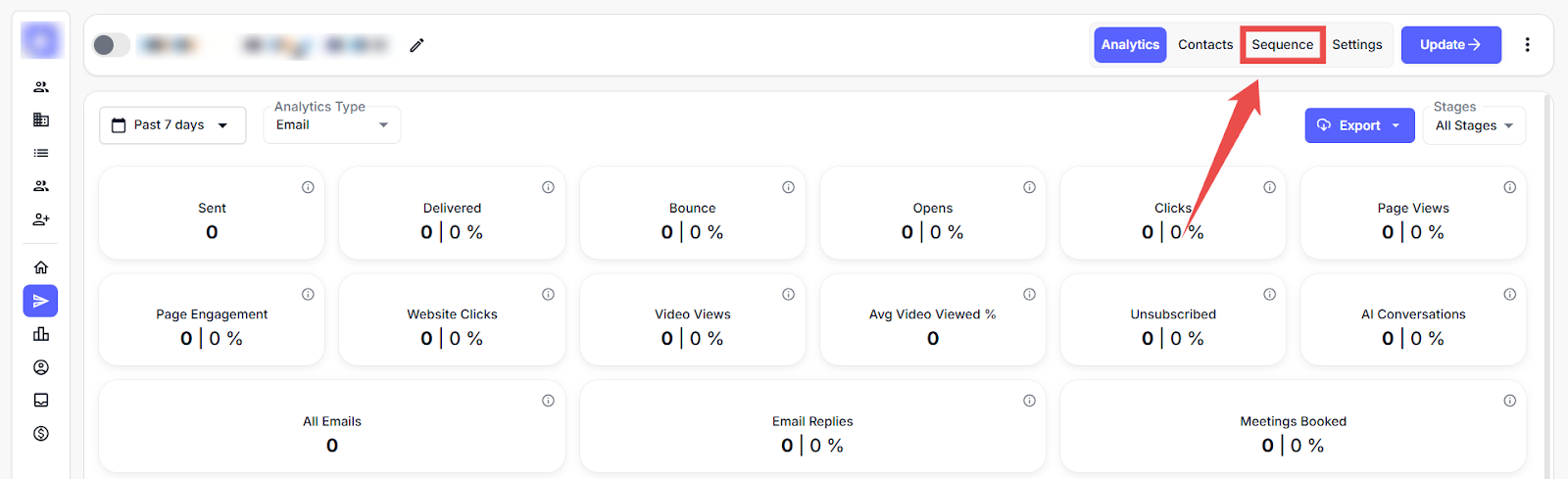Open the three-dot more options menu

pyautogui.click(x=1527, y=45)
